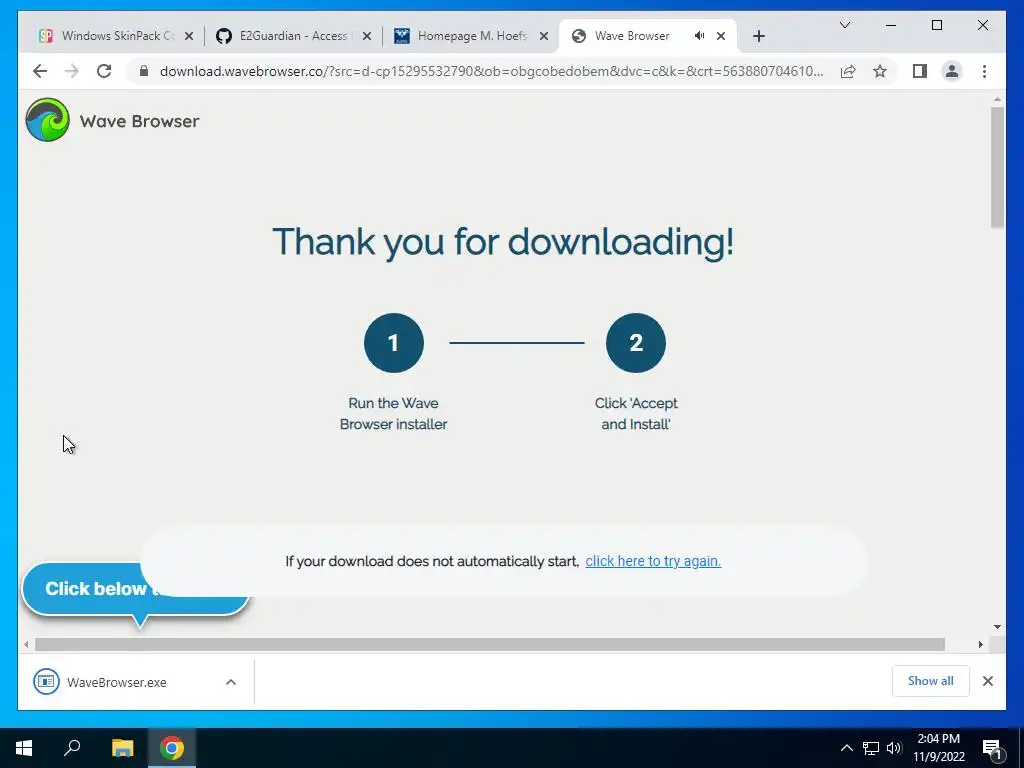Viewport: 1024px width, 768px height.
Task: Click the step 1 circle
Action: [x=394, y=343]
